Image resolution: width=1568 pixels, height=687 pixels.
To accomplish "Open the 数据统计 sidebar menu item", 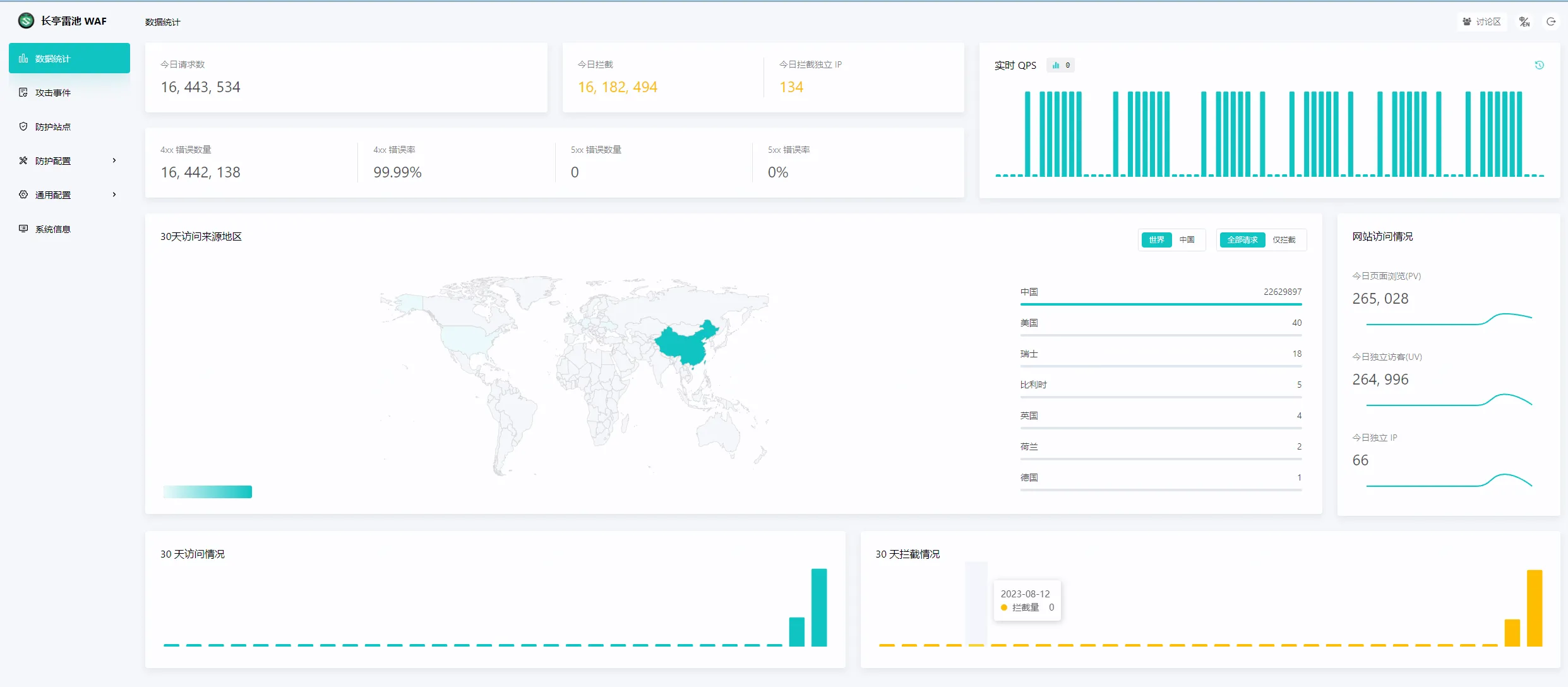I will [69, 58].
